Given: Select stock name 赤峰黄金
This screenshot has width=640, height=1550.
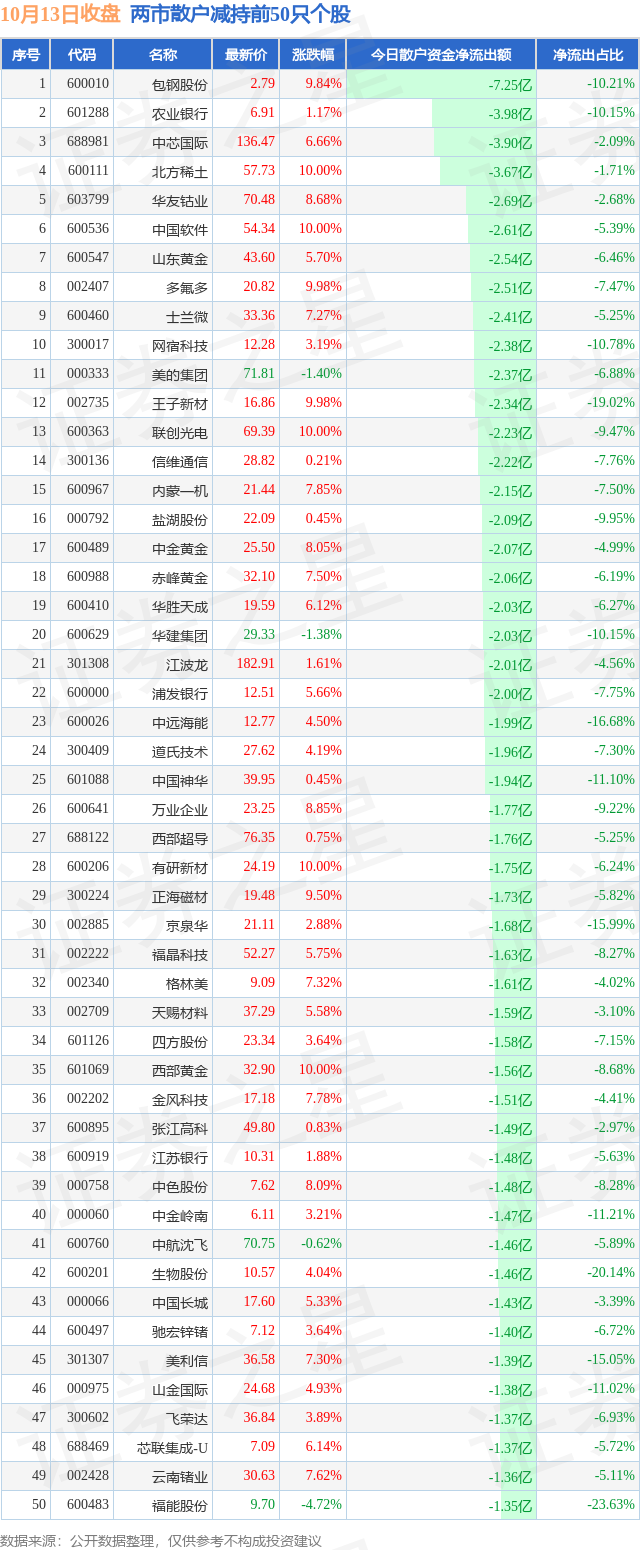Looking at the screenshot, I should point(180,578).
